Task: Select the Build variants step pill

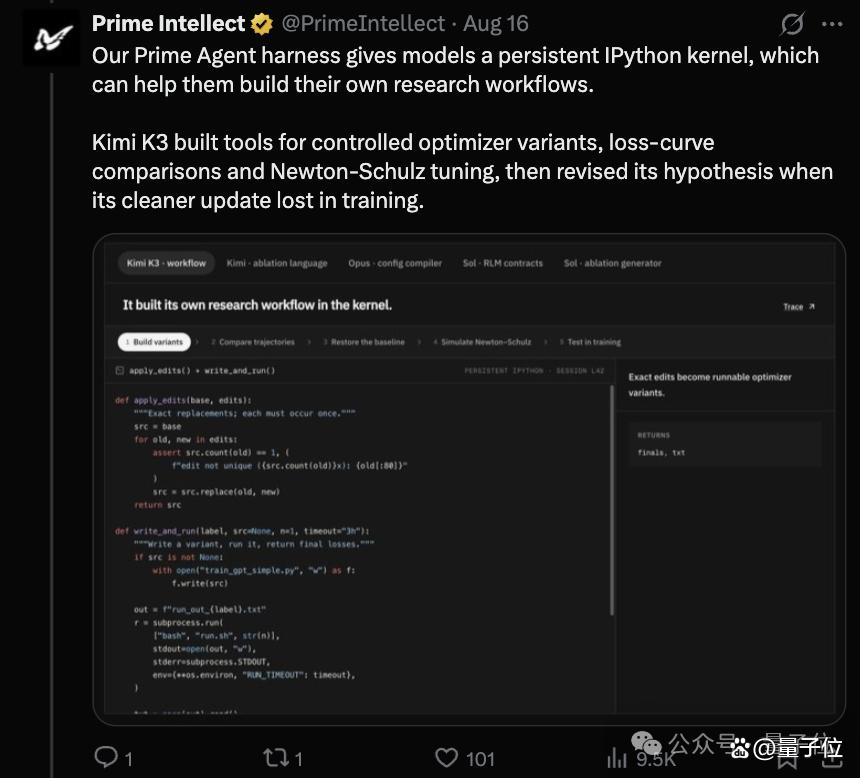Action: click(x=154, y=342)
